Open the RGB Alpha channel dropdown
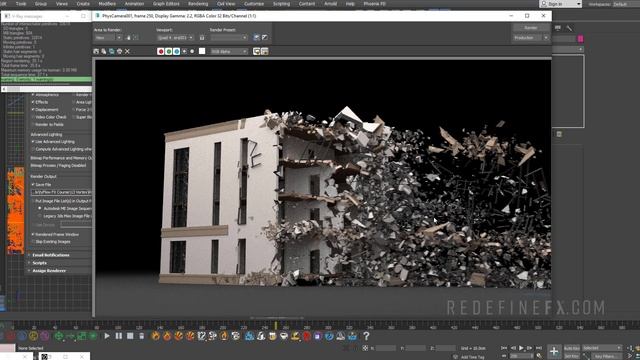Image resolution: width=640 pixels, height=360 pixels. [x=229, y=51]
